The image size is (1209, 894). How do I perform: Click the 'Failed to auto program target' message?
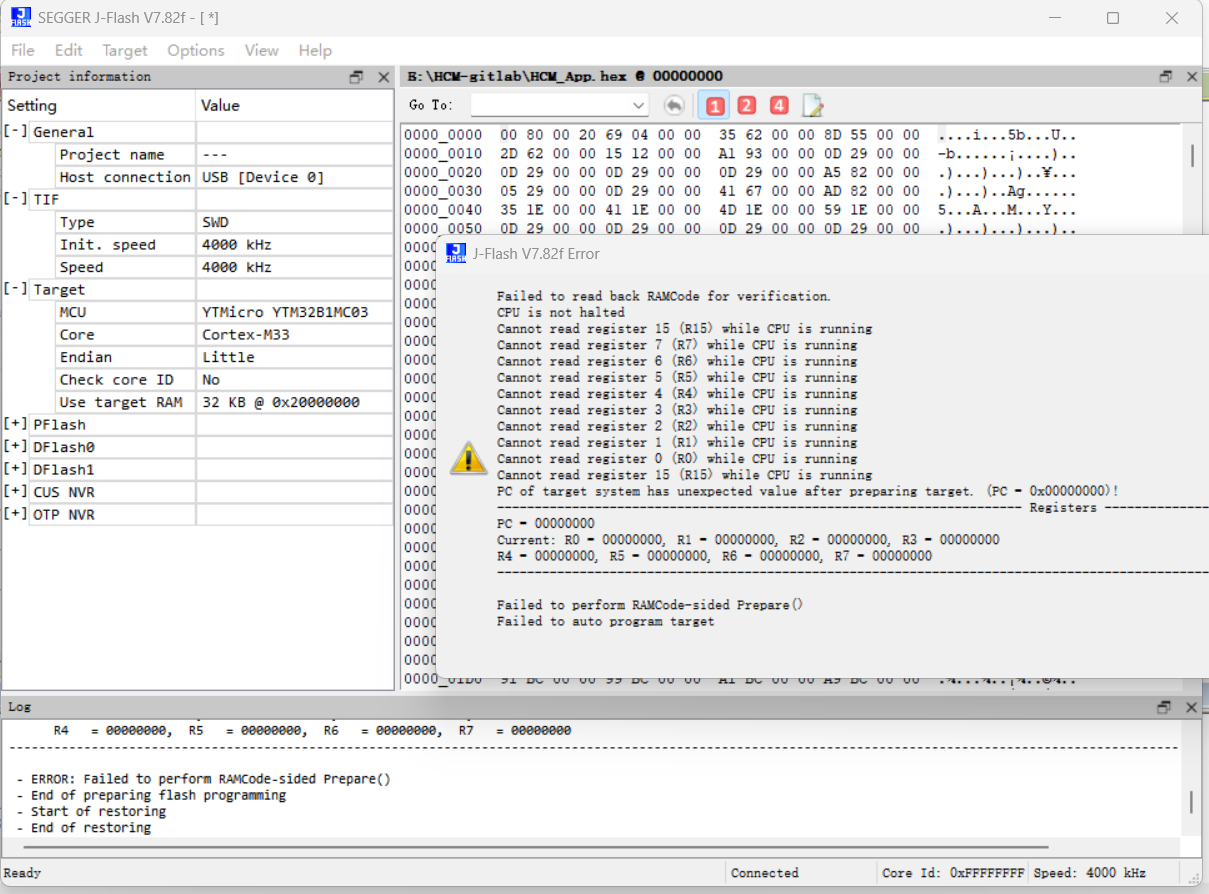[x=606, y=621]
